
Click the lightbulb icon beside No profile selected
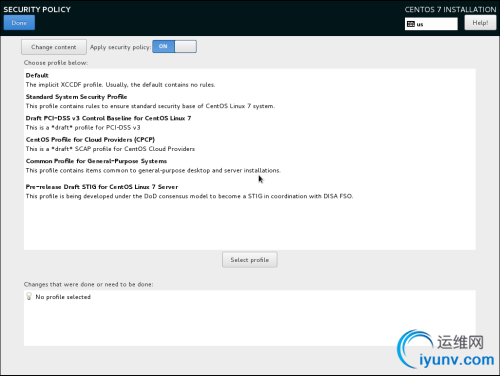(x=29, y=296)
